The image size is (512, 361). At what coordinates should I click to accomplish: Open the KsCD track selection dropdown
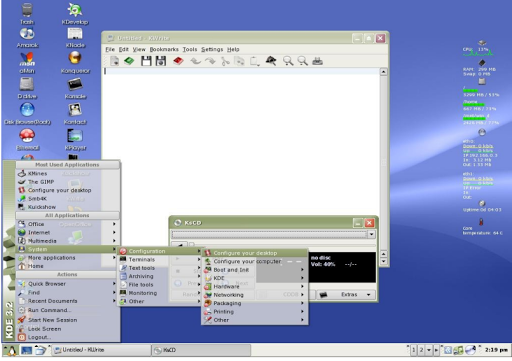[371, 234]
